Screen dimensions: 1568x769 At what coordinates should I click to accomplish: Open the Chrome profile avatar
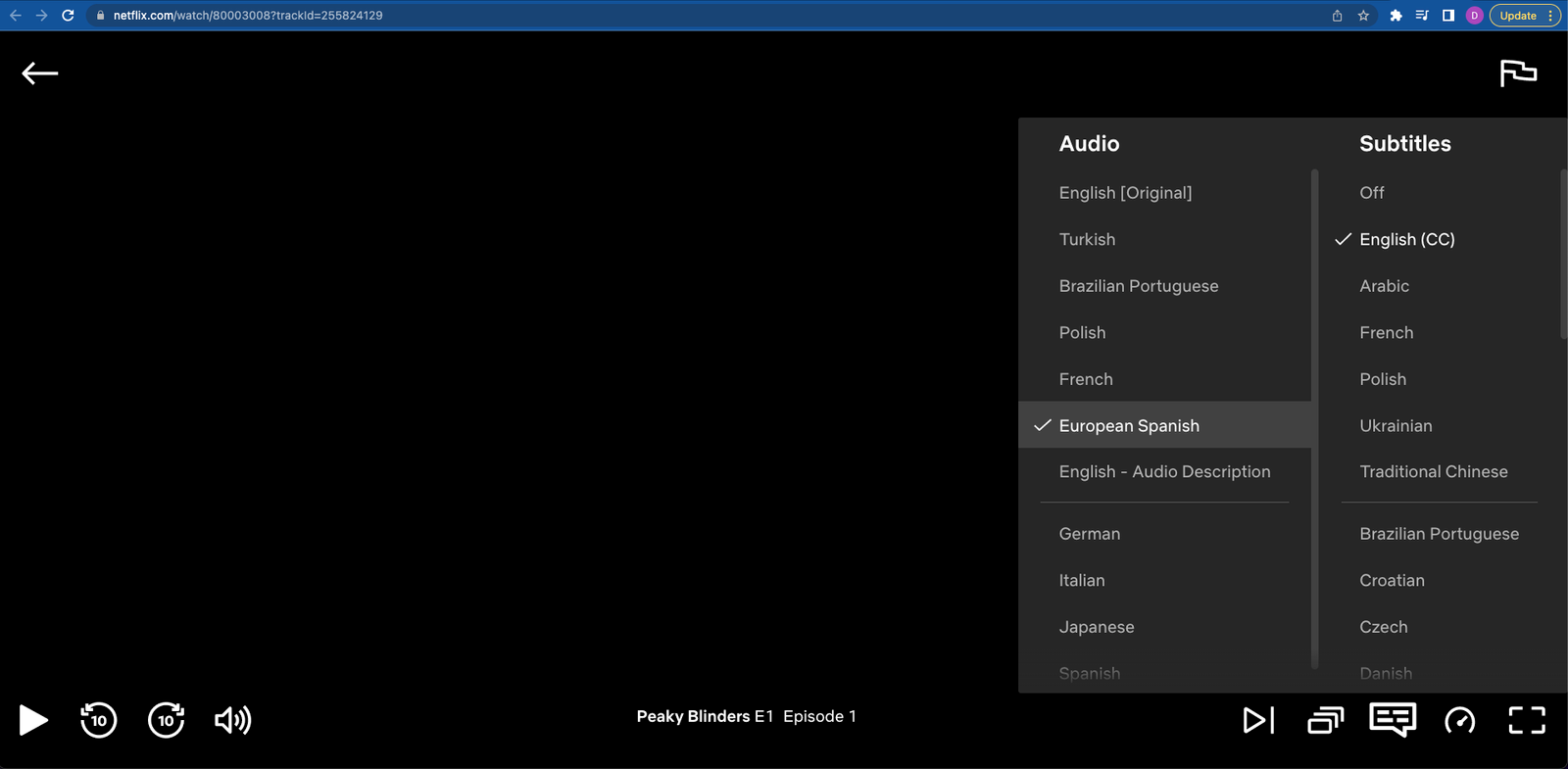pyautogui.click(x=1474, y=16)
